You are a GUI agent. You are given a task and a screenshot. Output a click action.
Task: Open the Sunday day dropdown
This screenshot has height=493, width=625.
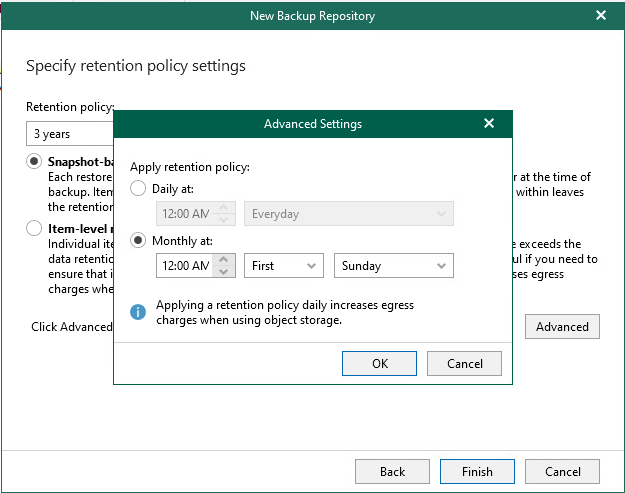pyautogui.click(x=393, y=265)
